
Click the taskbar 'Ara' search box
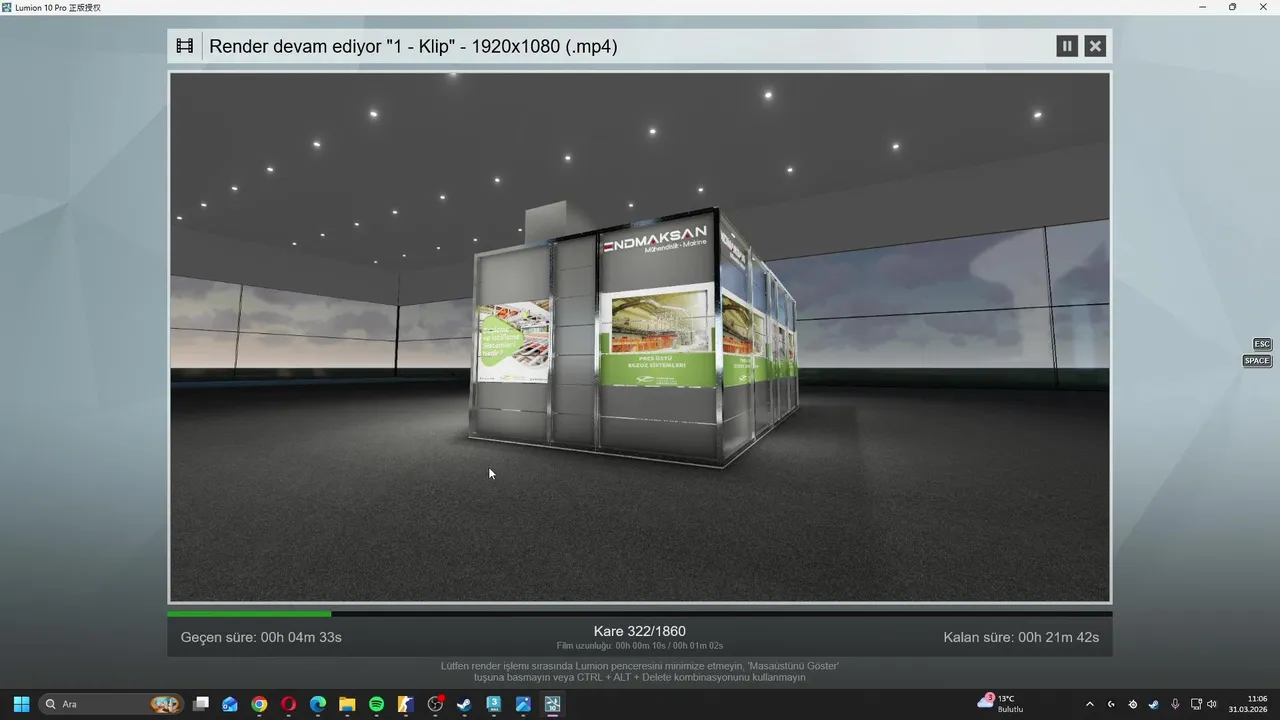tap(111, 704)
